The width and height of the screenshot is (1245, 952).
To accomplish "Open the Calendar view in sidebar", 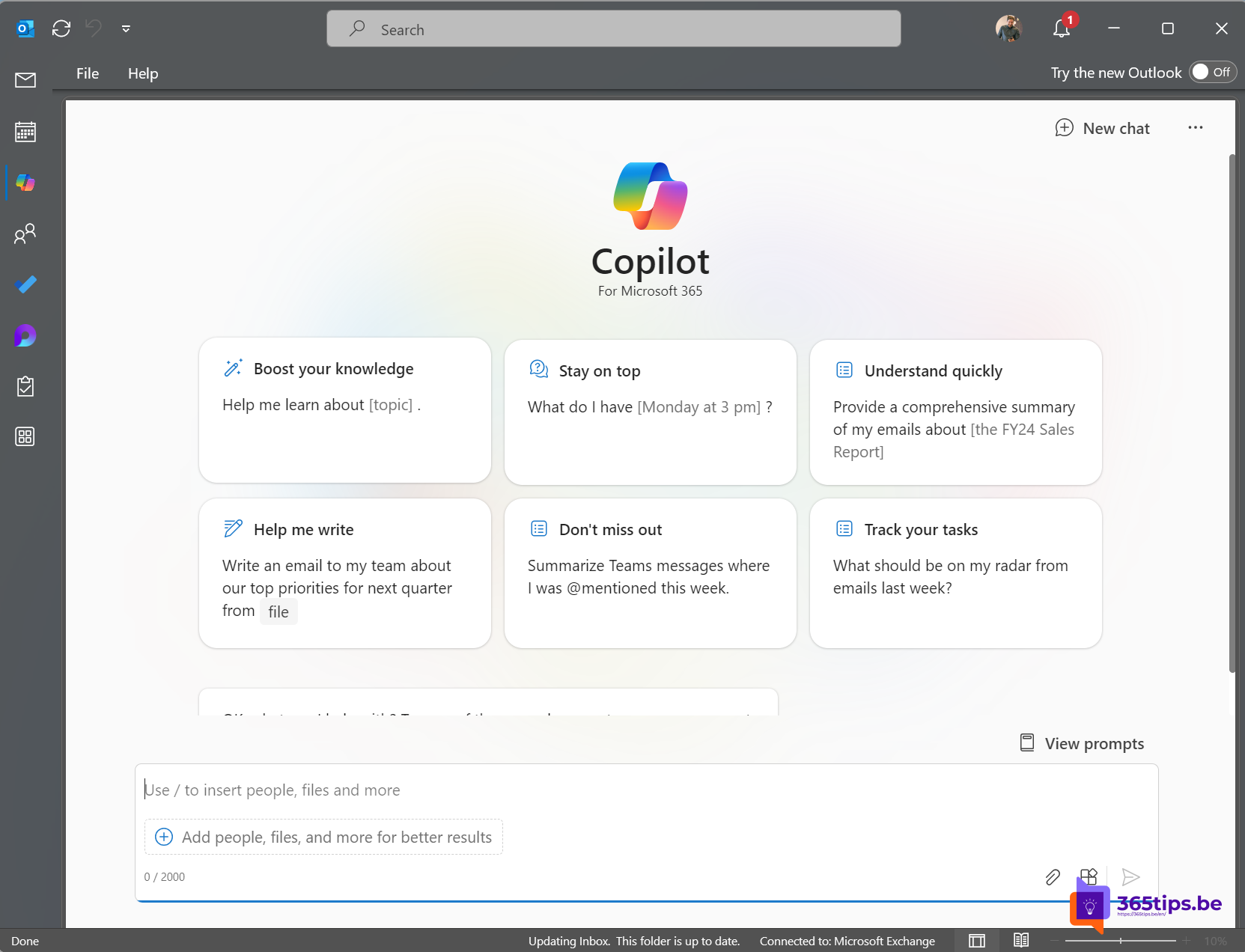I will (25, 132).
